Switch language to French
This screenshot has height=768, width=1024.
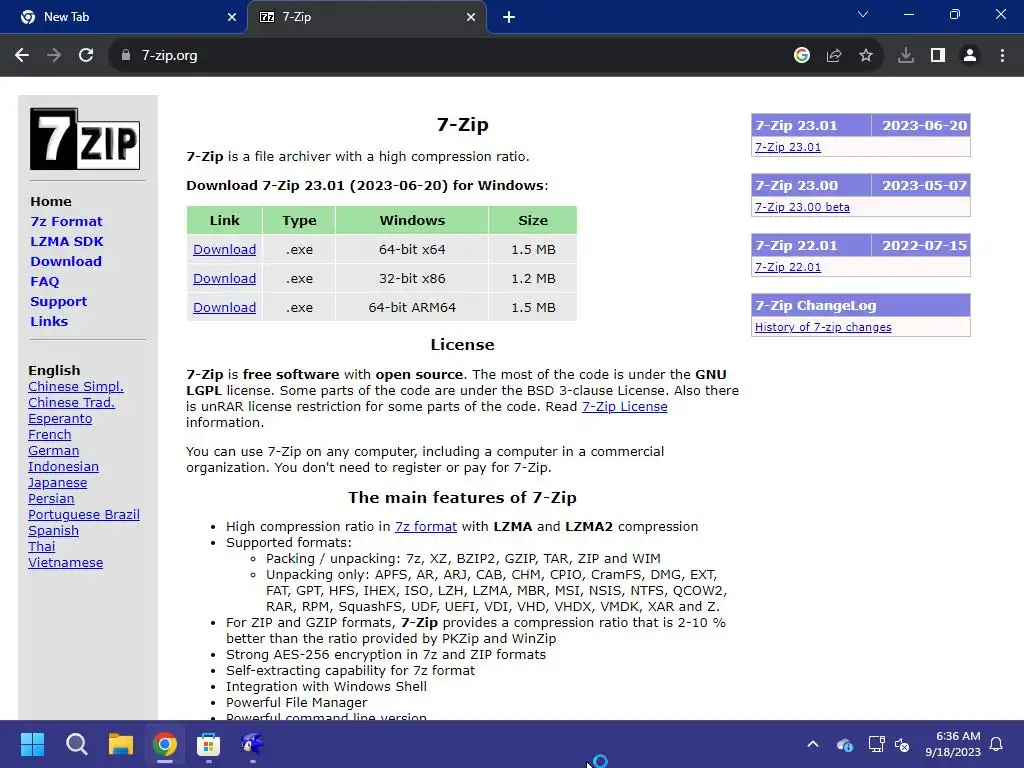coord(50,434)
